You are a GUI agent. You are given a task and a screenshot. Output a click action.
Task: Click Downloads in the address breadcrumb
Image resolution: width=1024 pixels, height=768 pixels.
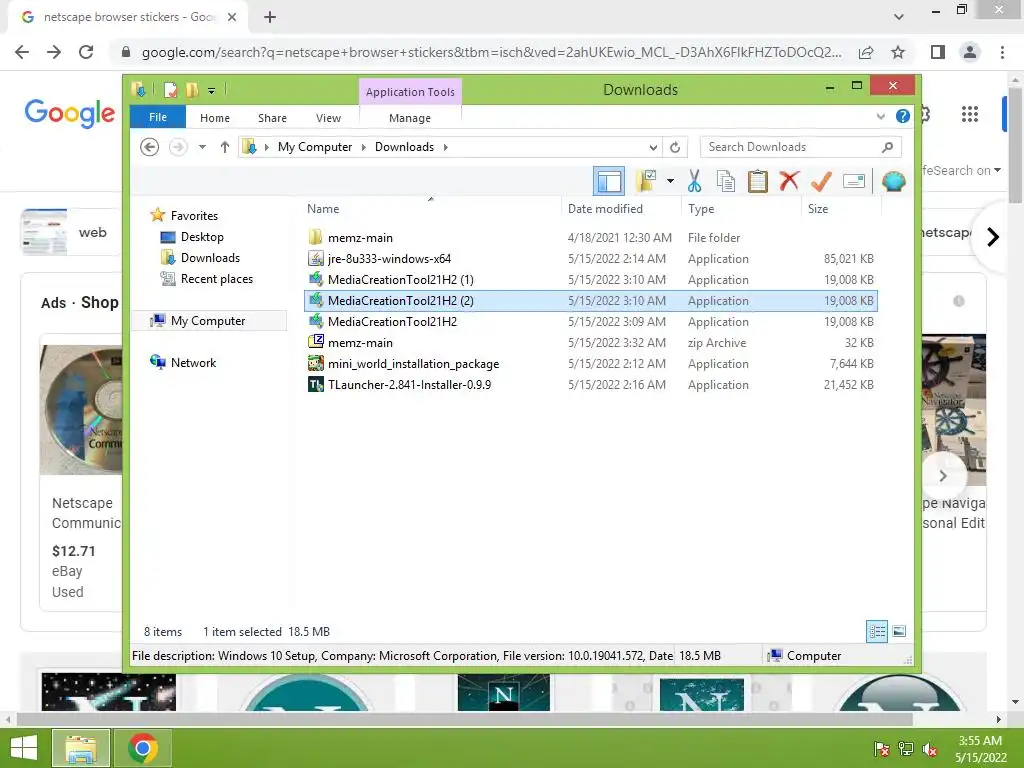(x=404, y=147)
